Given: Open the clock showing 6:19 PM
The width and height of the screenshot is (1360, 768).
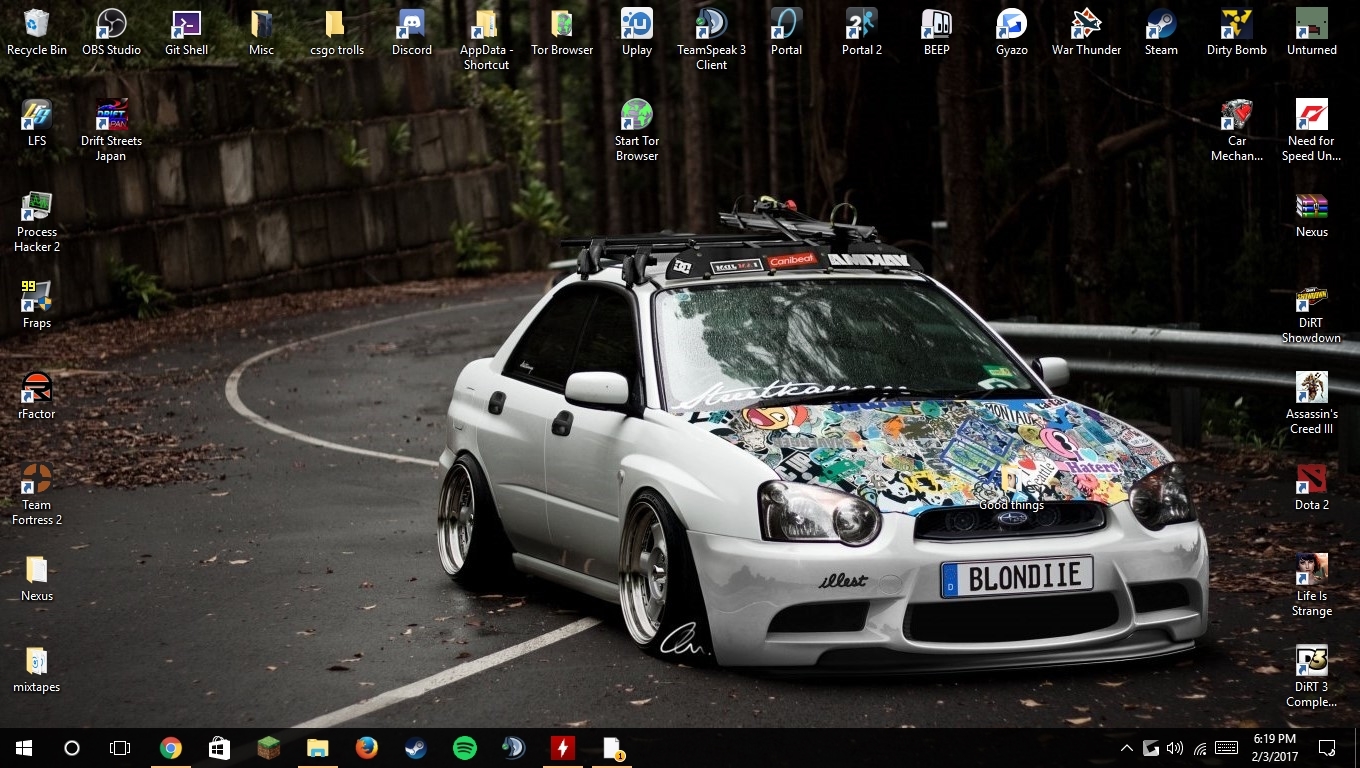Looking at the screenshot, I should (1274, 748).
